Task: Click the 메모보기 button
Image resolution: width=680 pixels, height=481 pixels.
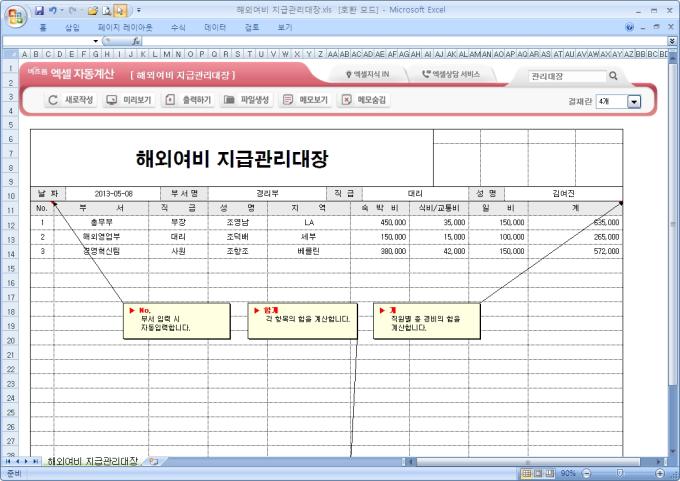Action: (305, 100)
